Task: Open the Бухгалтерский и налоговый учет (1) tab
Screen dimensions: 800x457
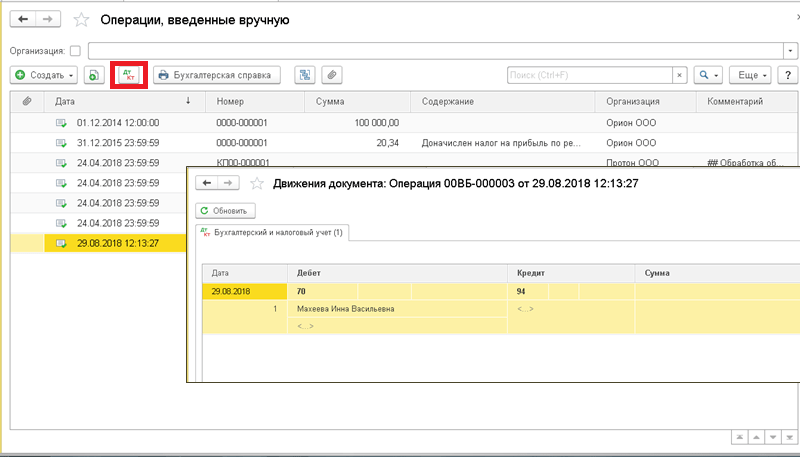Action: tap(272, 233)
